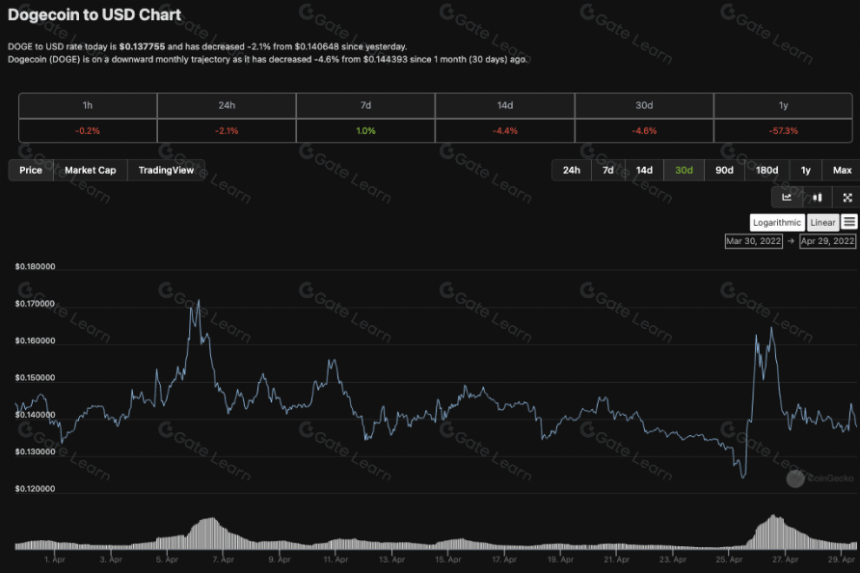The width and height of the screenshot is (860, 573).
Task: Choose the 1y chart range
Action: [x=806, y=170]
